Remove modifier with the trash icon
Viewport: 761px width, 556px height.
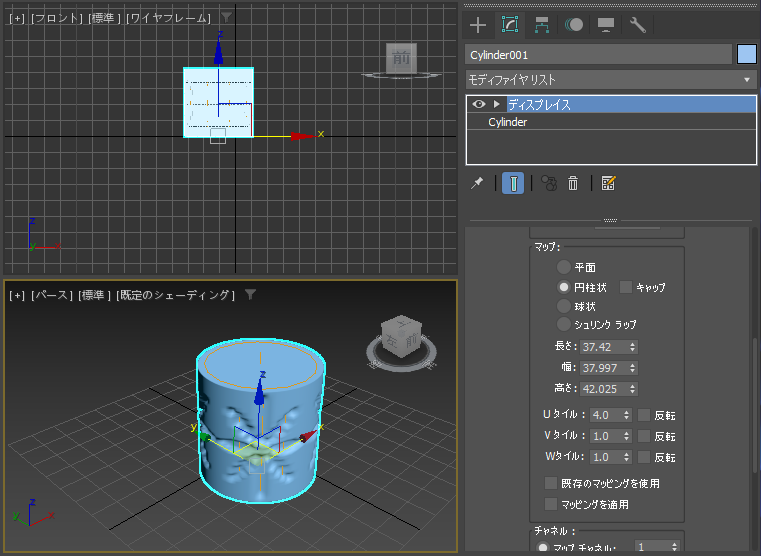coord(573,183)
